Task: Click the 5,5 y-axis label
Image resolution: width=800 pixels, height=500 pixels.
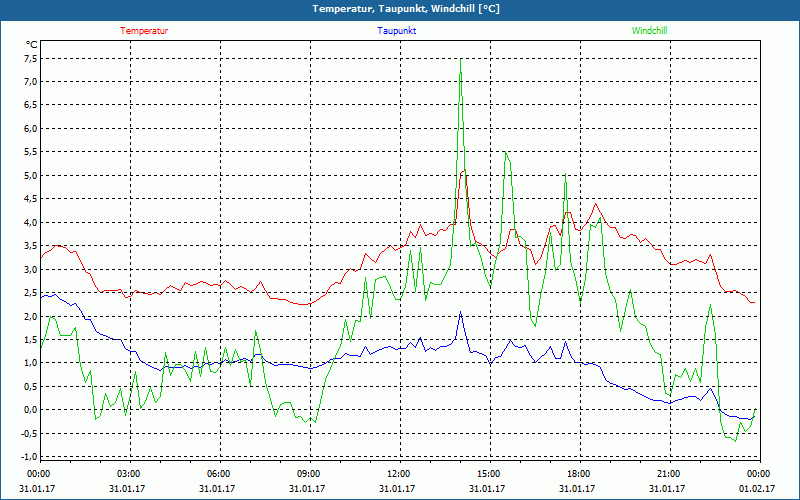Action: tap(31, 152)
